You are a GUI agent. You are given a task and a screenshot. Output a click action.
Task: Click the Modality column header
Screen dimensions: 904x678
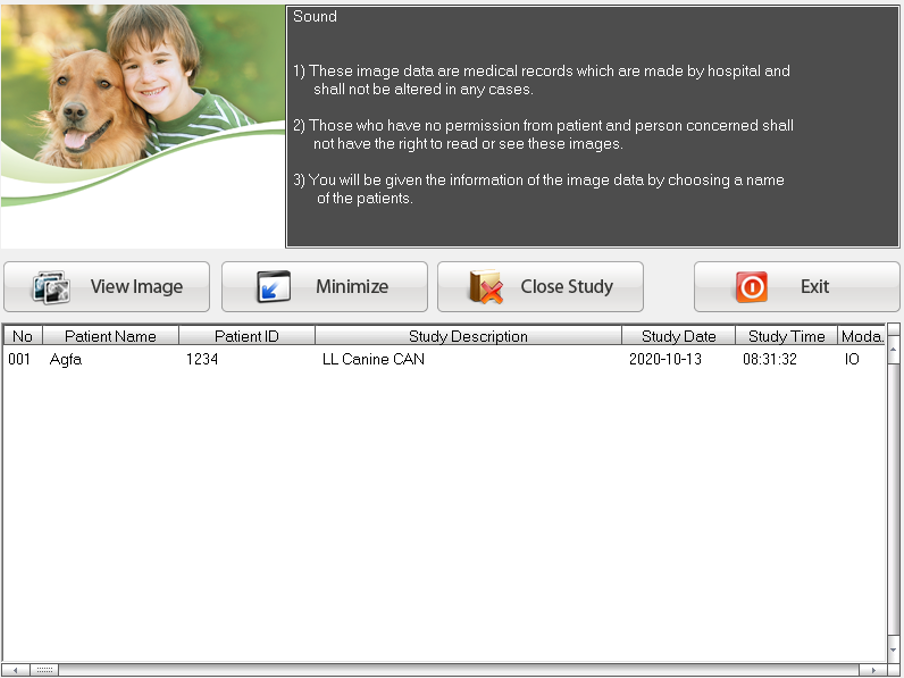tap(861, 336)
